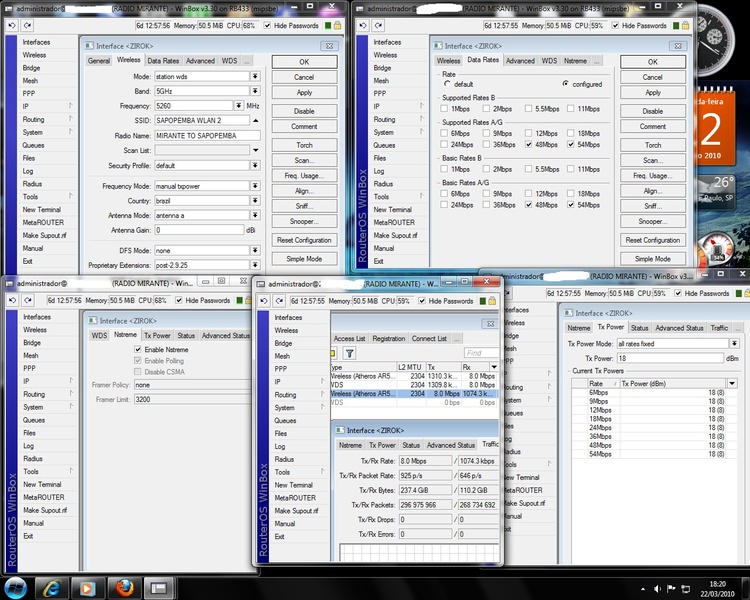Click the undo arrow in the top-left WinBox toolbar
The image size is (750, 600).
pyautogui.click(x=12, y=25)
